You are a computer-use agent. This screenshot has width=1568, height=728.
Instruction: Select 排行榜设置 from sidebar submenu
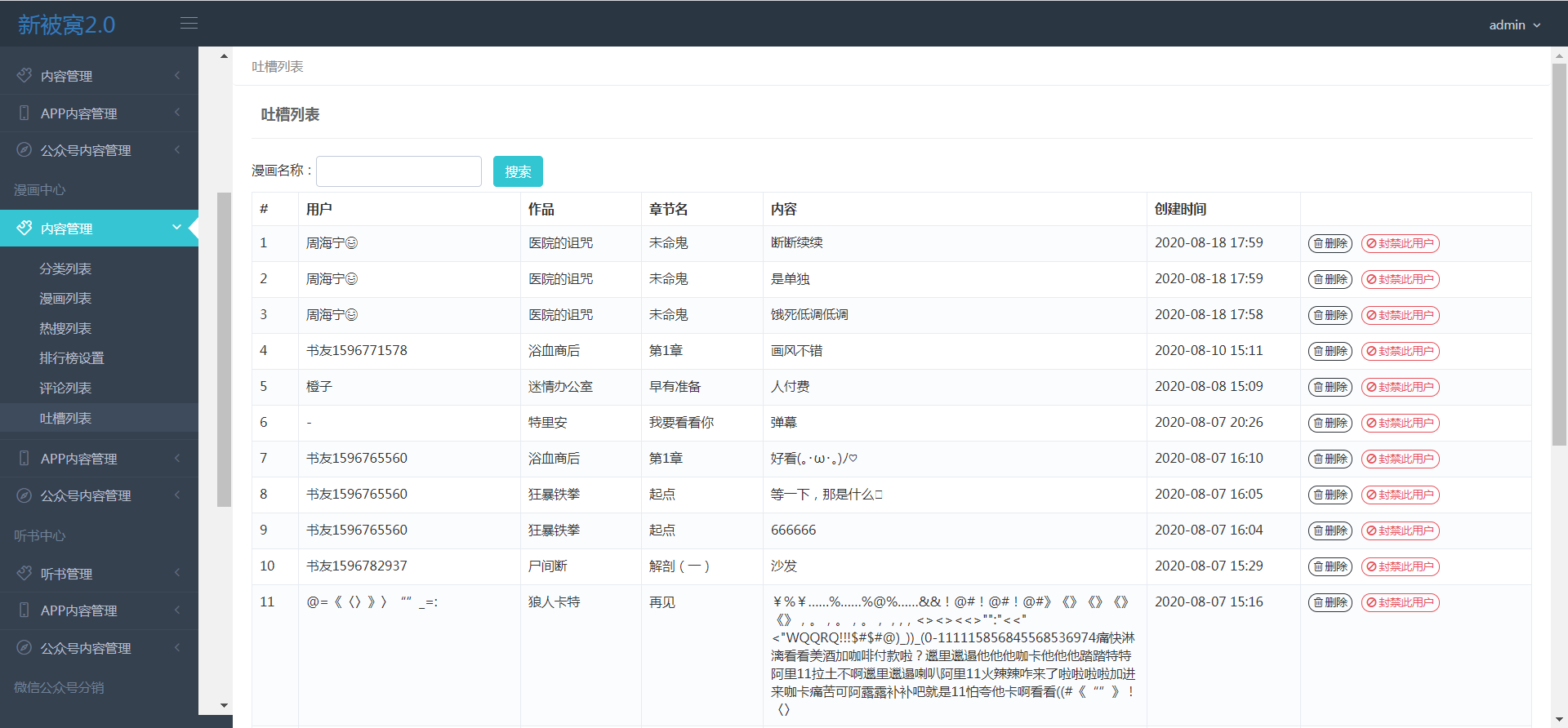click(x=72, y=358)
